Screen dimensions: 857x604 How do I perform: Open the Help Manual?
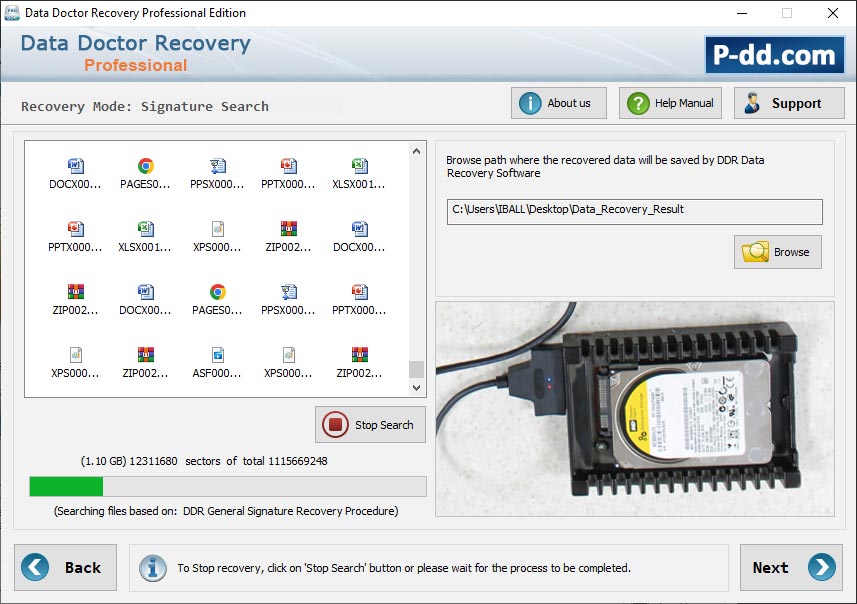pyautogui.click(x=670, y=102)
